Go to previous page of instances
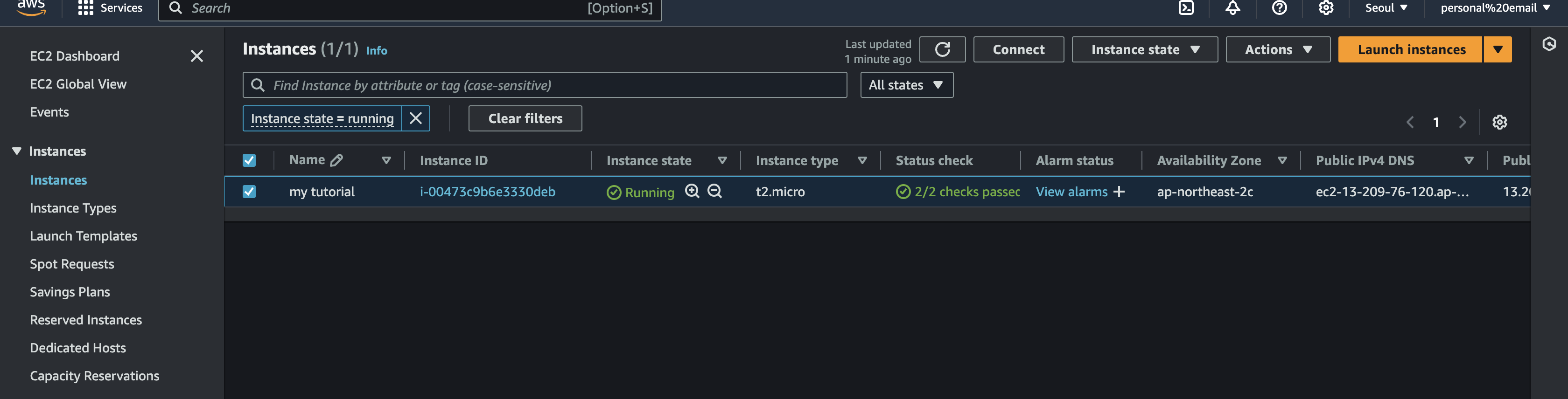1568x399 pixels. point(1410,122)
